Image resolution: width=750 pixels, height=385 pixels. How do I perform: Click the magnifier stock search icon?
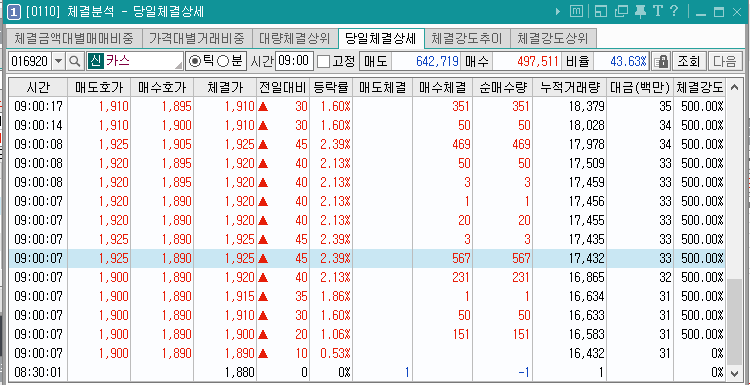(75, 61)
